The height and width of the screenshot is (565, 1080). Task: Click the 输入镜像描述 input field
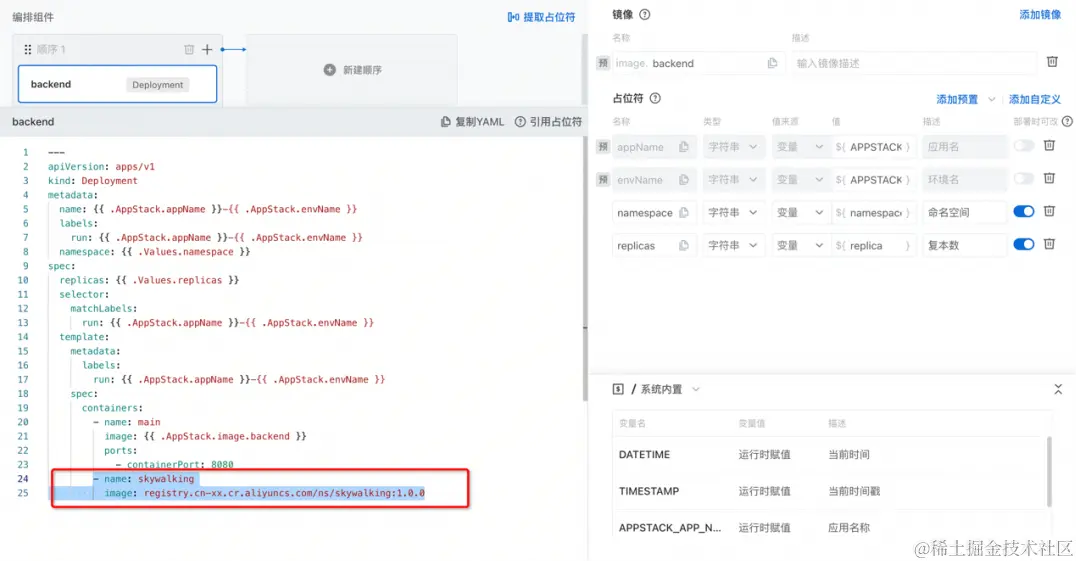point(913,63)
